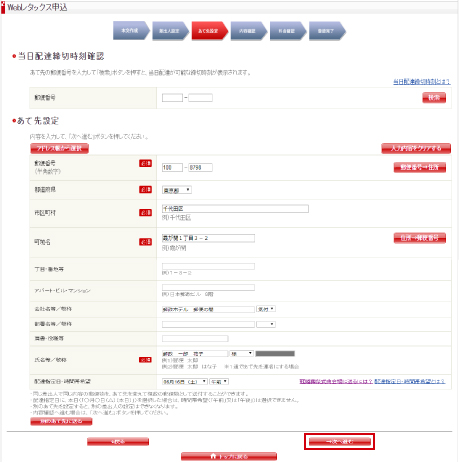Click the home icon on トップに戻る button
This screenshot has height=463, width=460.
[x=213, y=456]
